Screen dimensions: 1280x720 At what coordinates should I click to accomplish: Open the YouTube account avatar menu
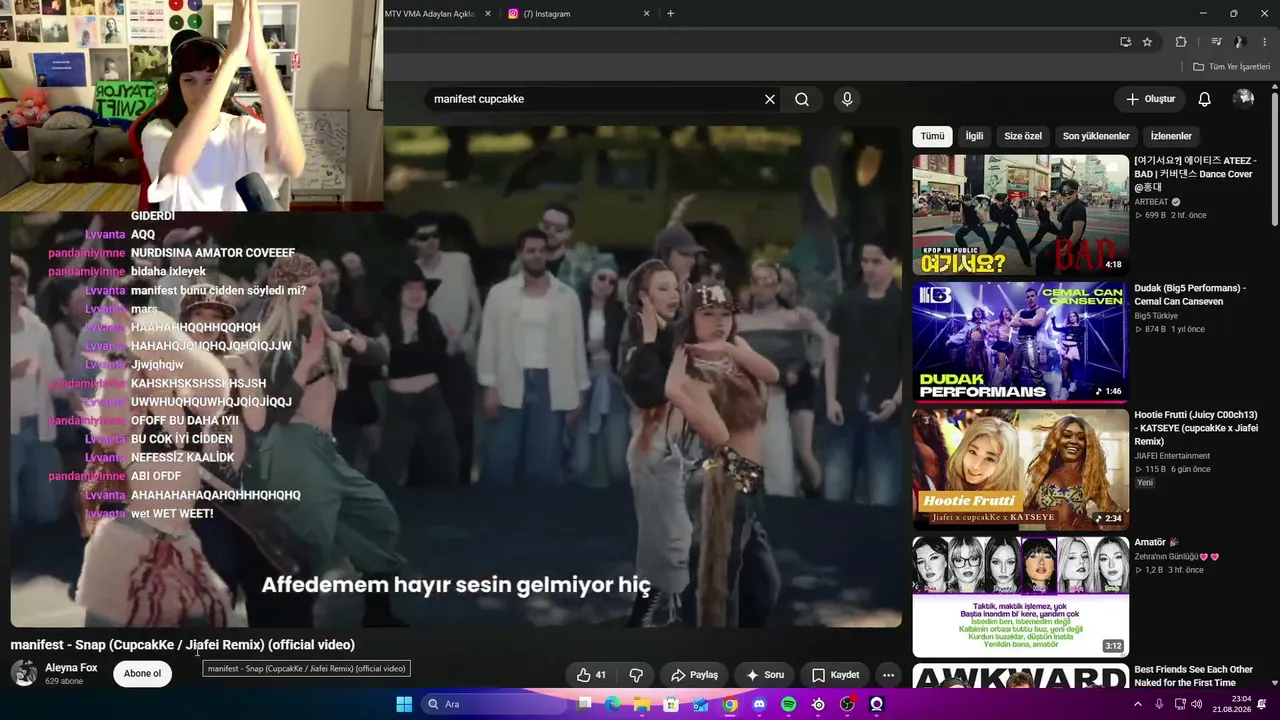pos(1244,98)
